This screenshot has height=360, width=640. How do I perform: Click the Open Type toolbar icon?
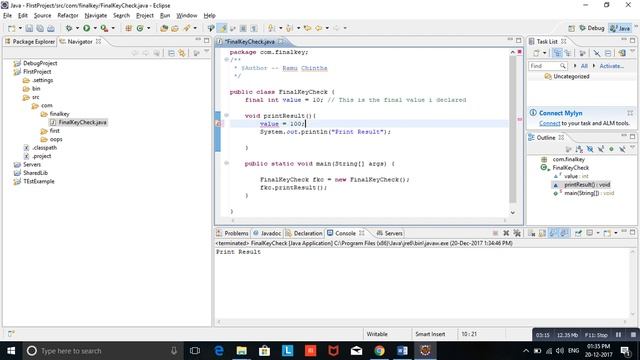pyautogui.click(x=164, y=28)
